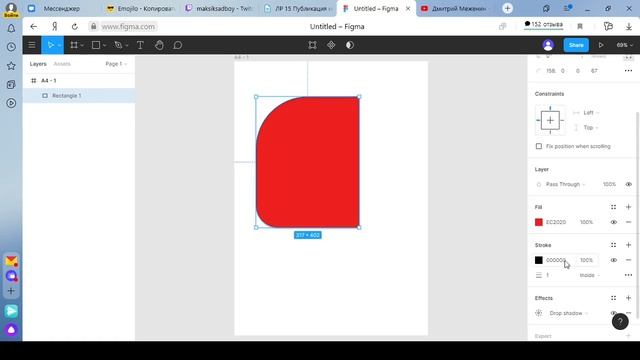Remove the EC2020 fill with minus icon
Screen dimensions: 640x360
[x=629, y=222]
